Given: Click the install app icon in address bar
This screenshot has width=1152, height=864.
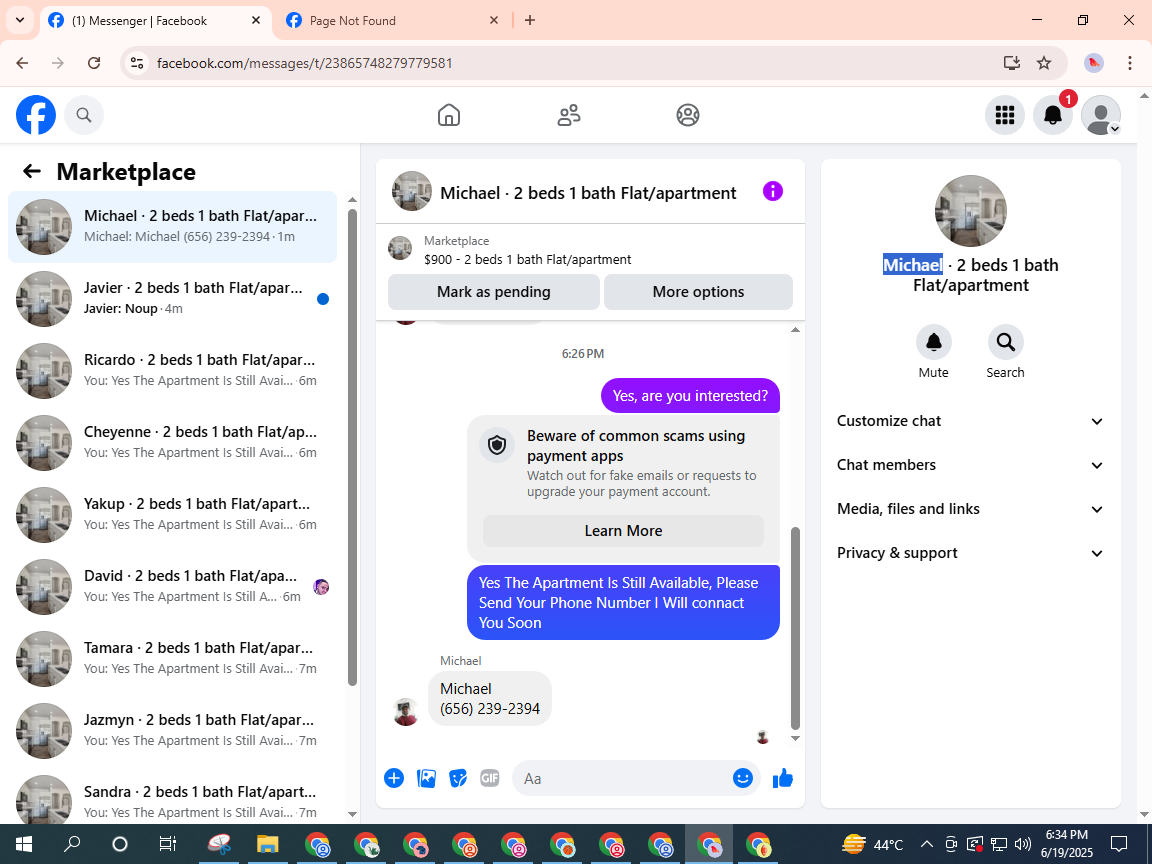Looking at the screenshot, I should [1012, 63].
